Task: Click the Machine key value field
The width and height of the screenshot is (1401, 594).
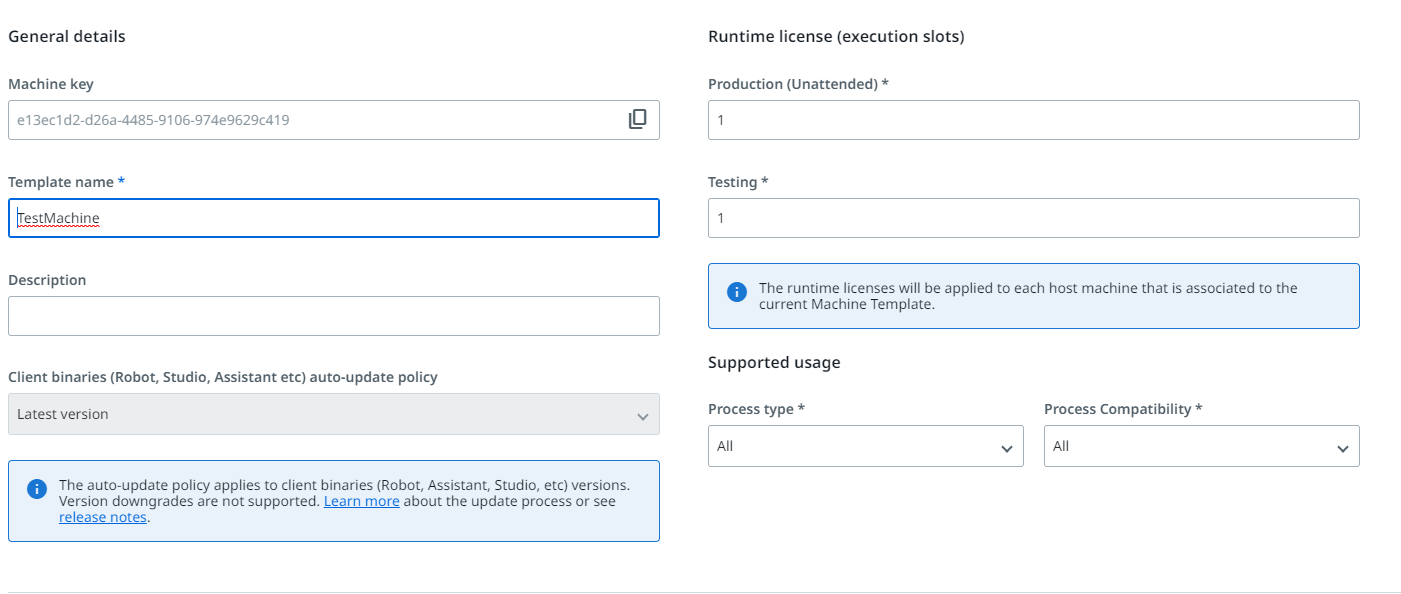Action: coord(310,120)
